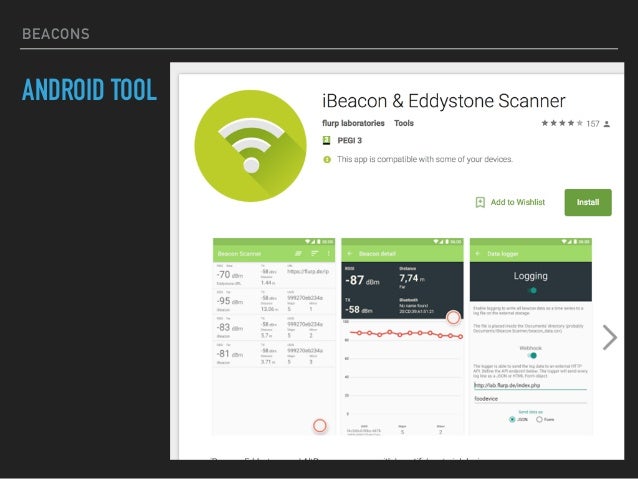Click the green wifi app icon
Screen dimensions: 638x479
(x=251, y=146)
